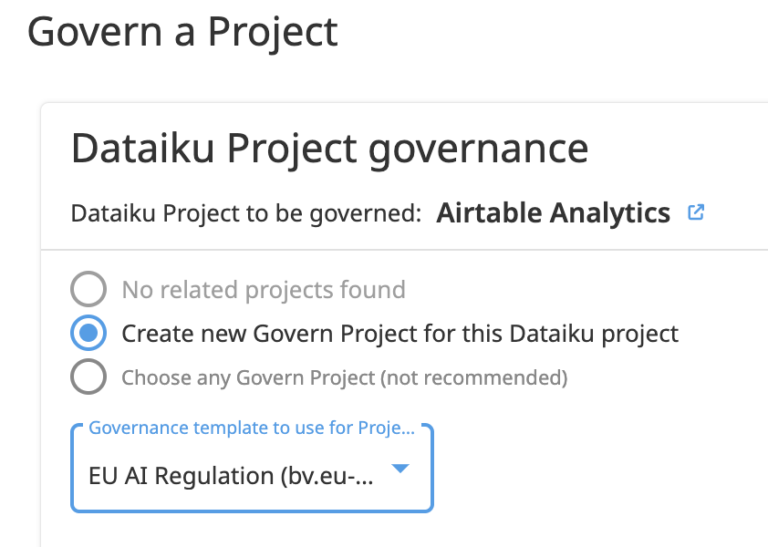The image size is (768, 547).
Task: Click the 'No related projects found' label text
Action: tap(264, 290)
